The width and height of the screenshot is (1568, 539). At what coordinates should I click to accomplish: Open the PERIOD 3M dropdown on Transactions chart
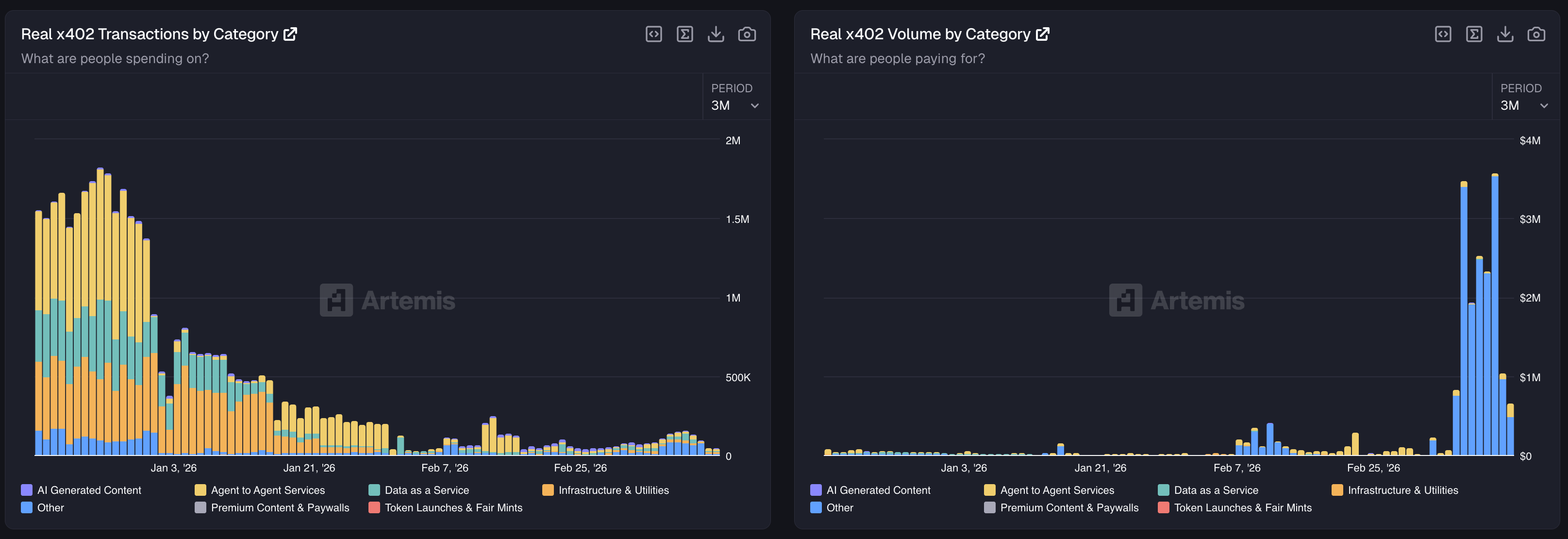[x=734, y=105]
